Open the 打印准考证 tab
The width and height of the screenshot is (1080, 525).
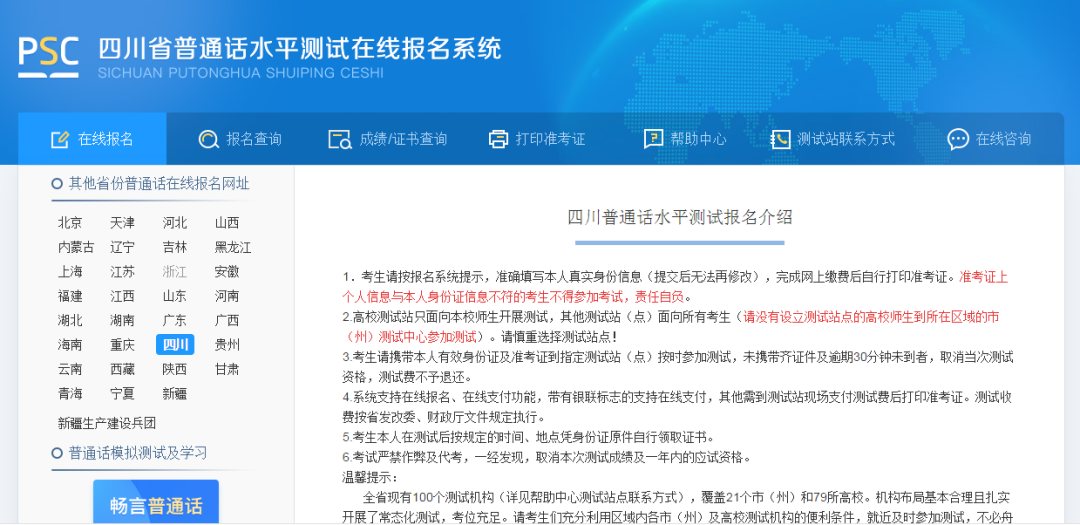coord(537,139)
